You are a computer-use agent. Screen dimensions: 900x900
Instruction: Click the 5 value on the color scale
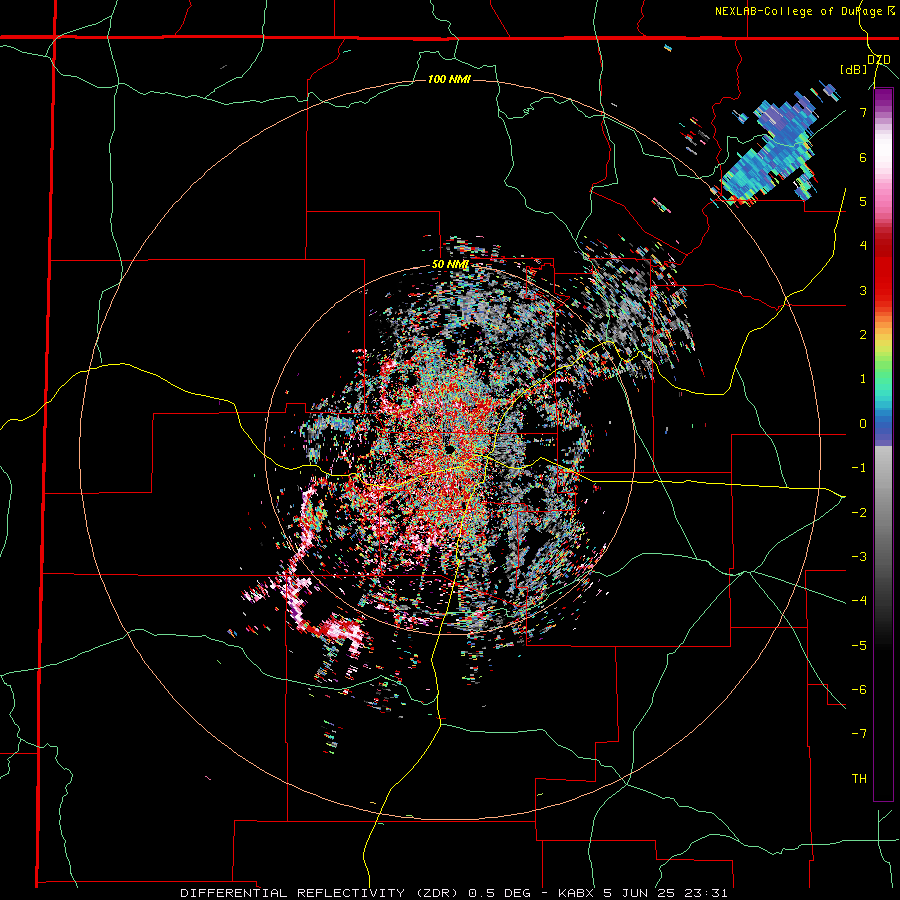click(x=863, y=201)
